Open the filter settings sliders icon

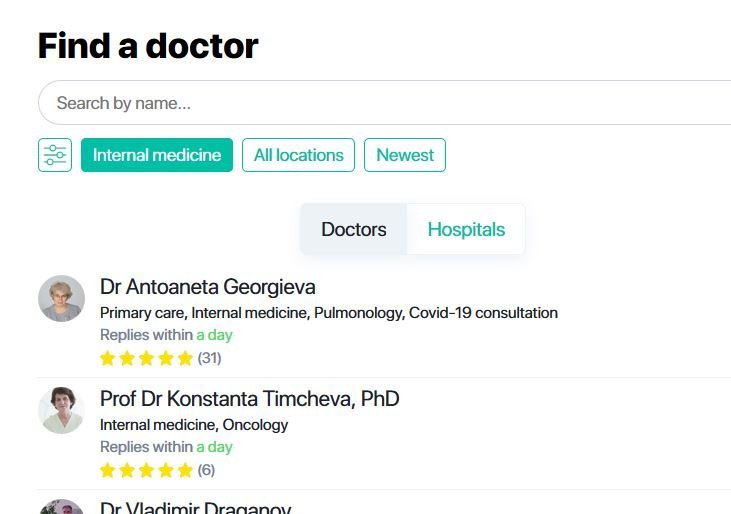(55, 155)
